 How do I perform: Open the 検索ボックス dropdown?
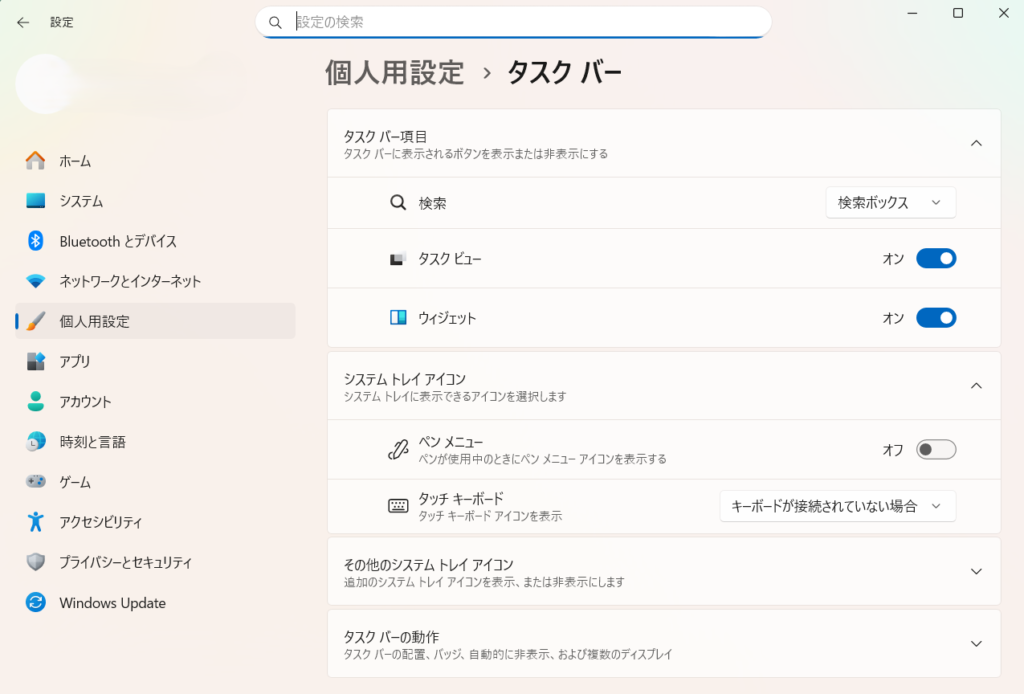pos(890,203)
